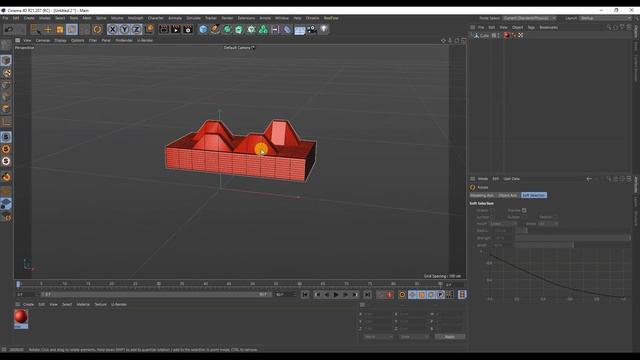Screen dimensions: 640x360
Task: Toggle the Y axis lock
Action: [124, 29]
